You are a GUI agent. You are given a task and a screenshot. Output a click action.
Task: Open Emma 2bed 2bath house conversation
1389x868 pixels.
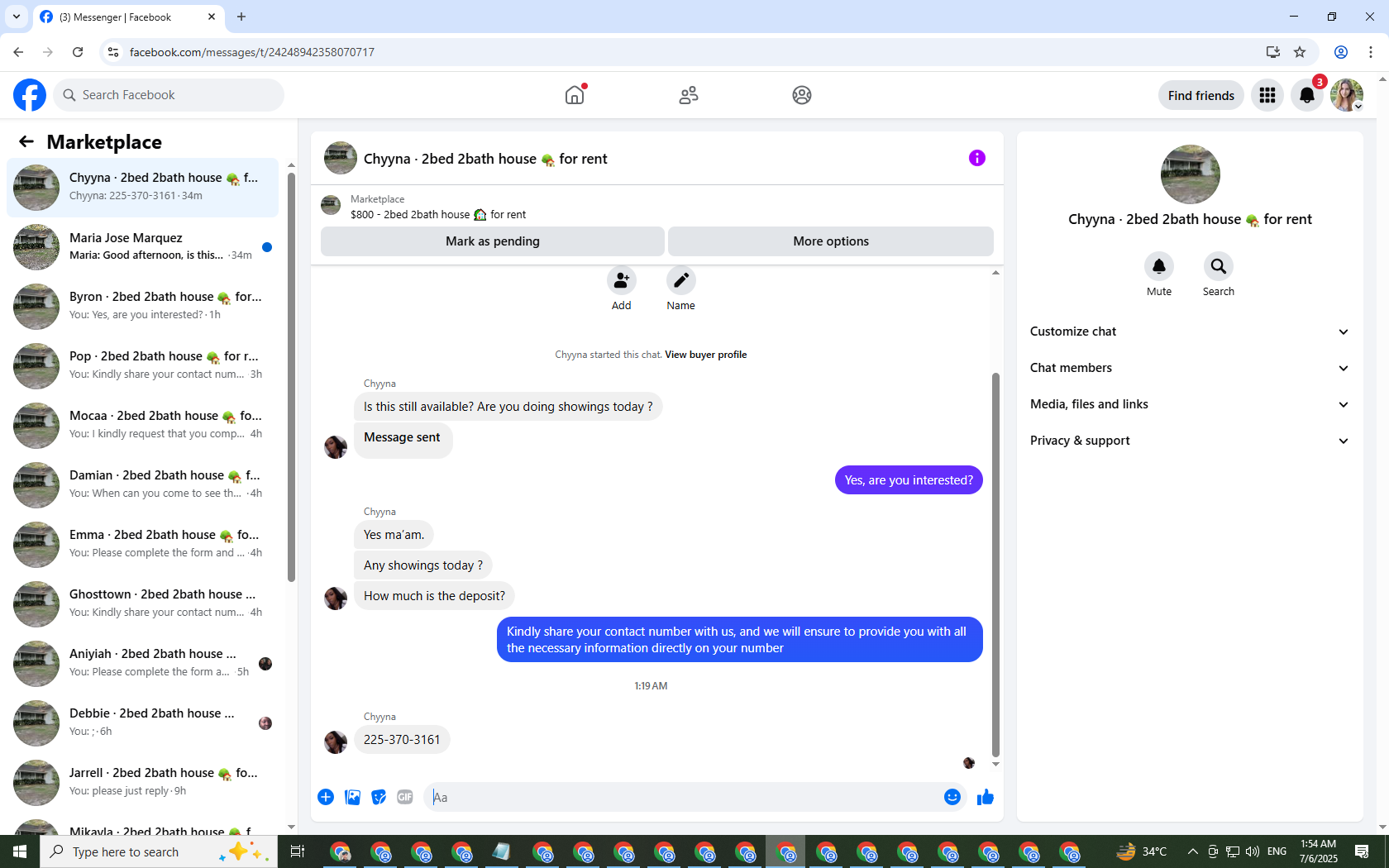tap(143, 545)
